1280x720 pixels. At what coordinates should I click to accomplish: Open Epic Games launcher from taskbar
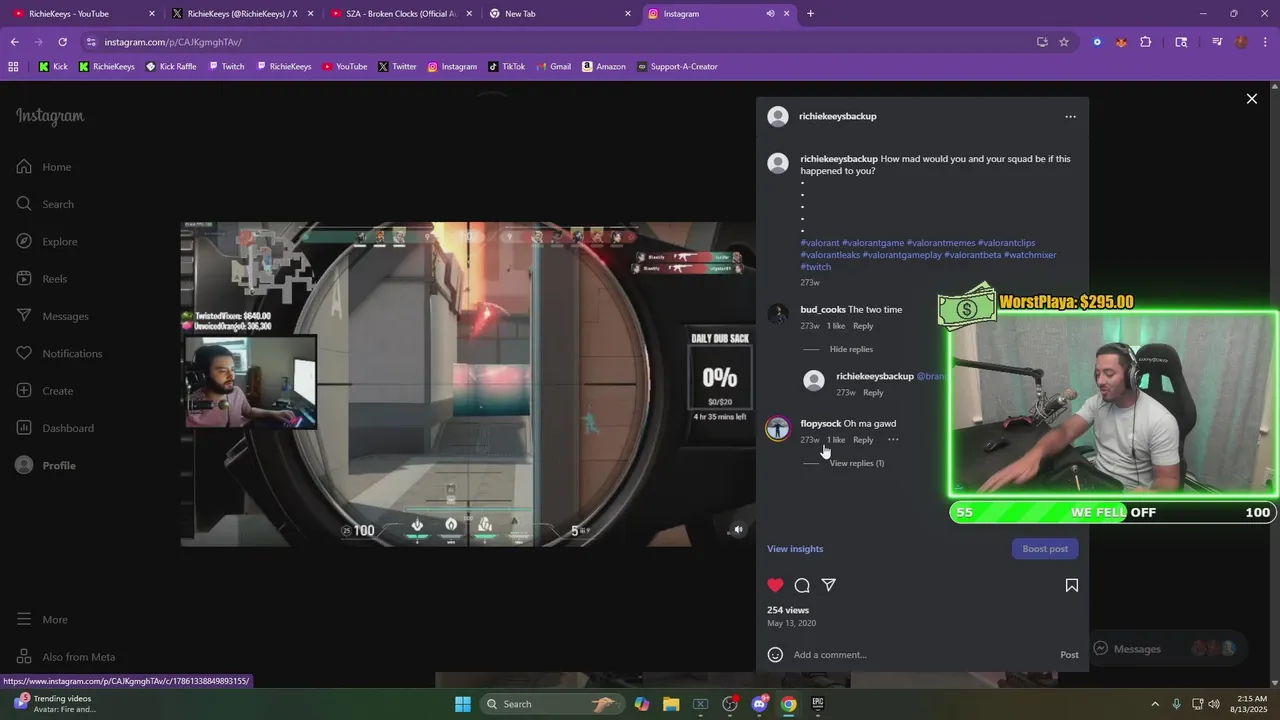[817, 704]
